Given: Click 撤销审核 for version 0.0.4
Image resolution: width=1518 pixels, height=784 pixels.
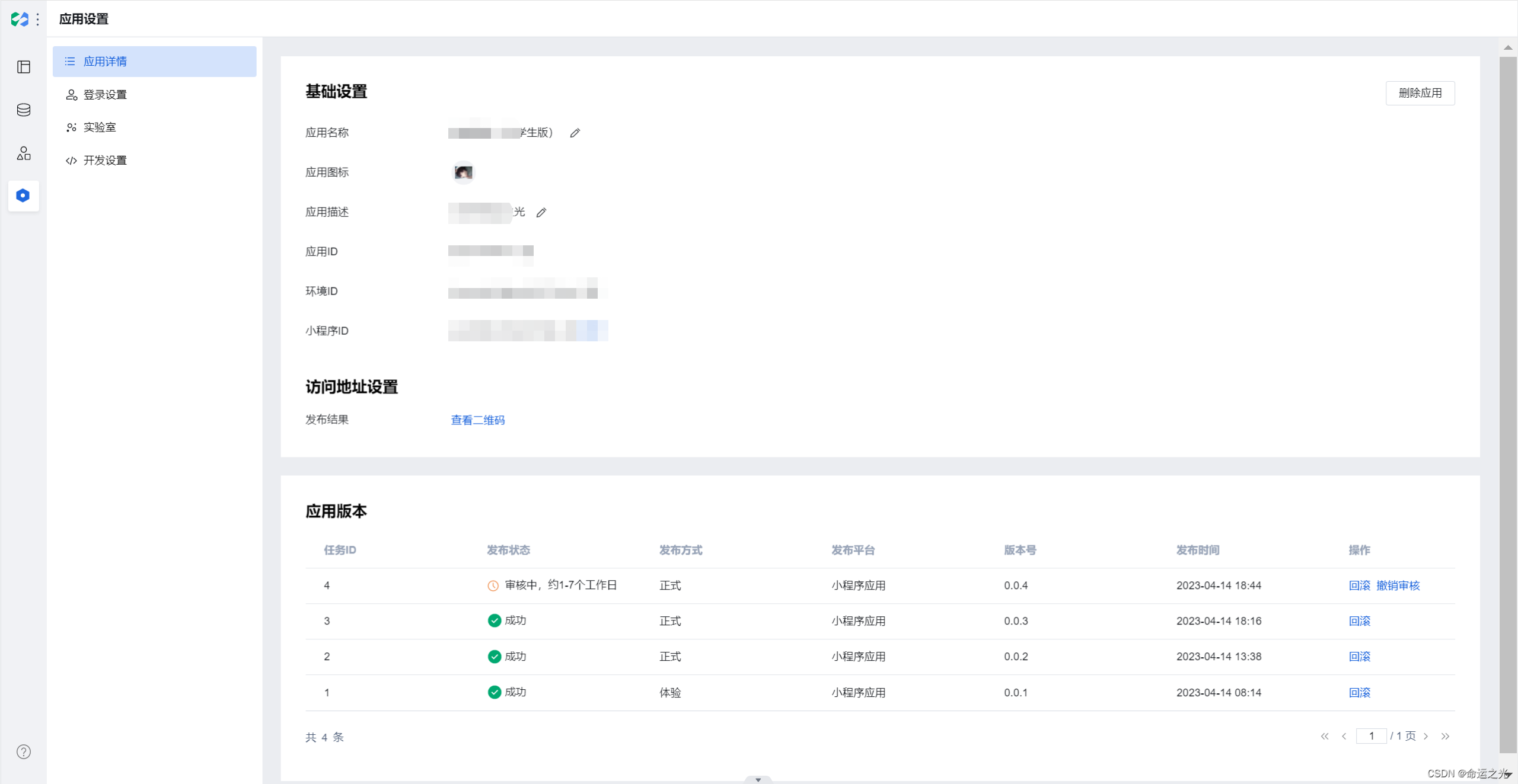Looking at the screenshot, I should [x=1398, y=585].
